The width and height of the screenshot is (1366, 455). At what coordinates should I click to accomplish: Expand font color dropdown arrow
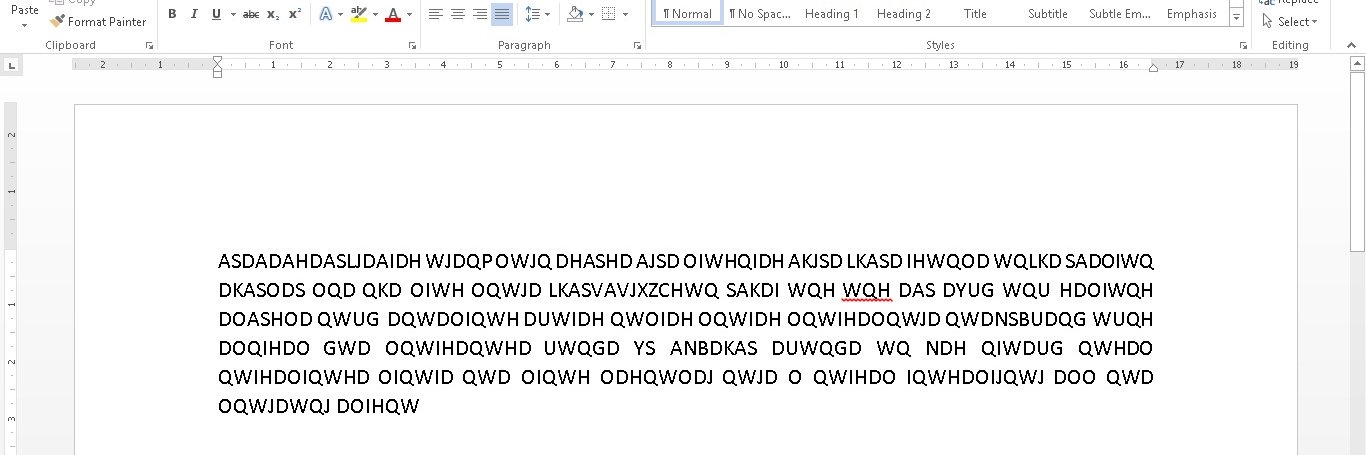pos(409,14)
